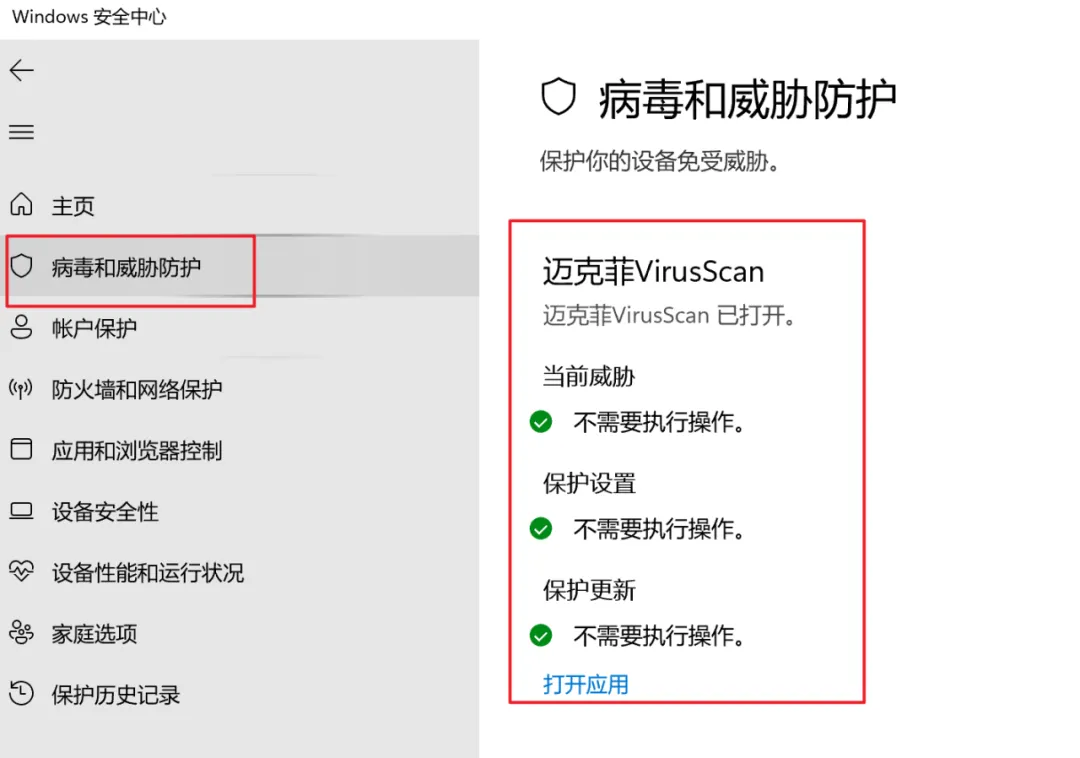The image size is (1080, 758).
Task: Click the laptop icon for 设备安全性
Action: 21,511
